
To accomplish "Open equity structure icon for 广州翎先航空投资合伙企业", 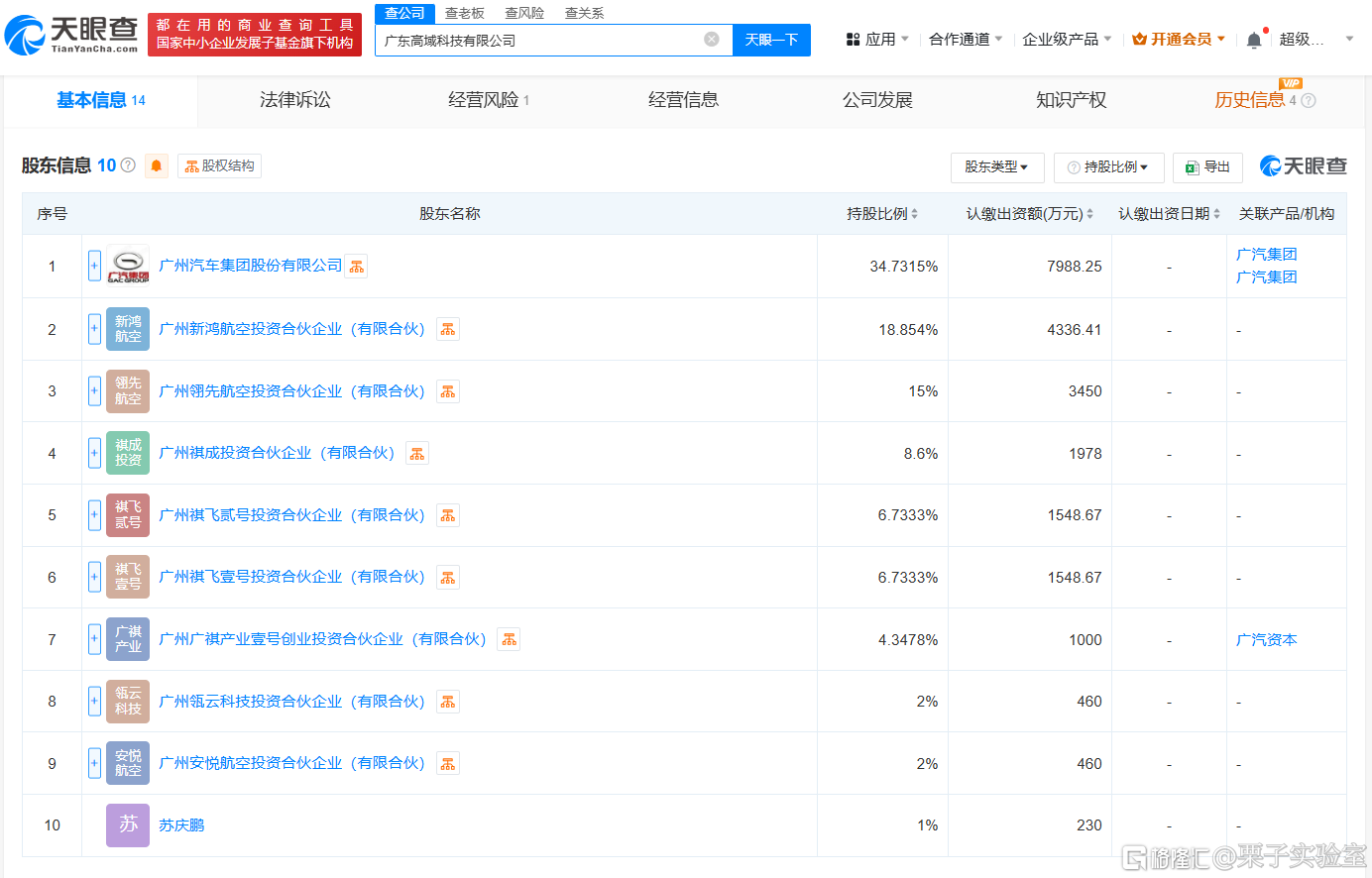I will (448, 391).
